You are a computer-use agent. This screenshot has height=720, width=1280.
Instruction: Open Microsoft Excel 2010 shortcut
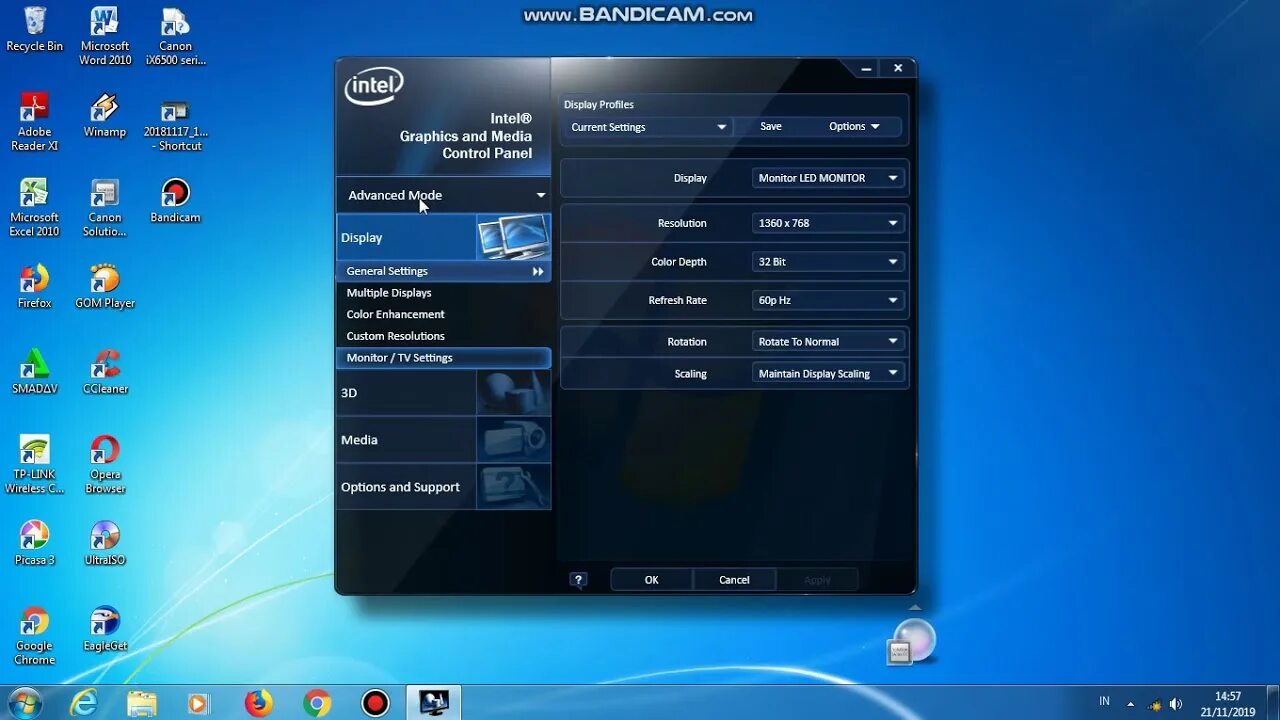pos(34,208)
